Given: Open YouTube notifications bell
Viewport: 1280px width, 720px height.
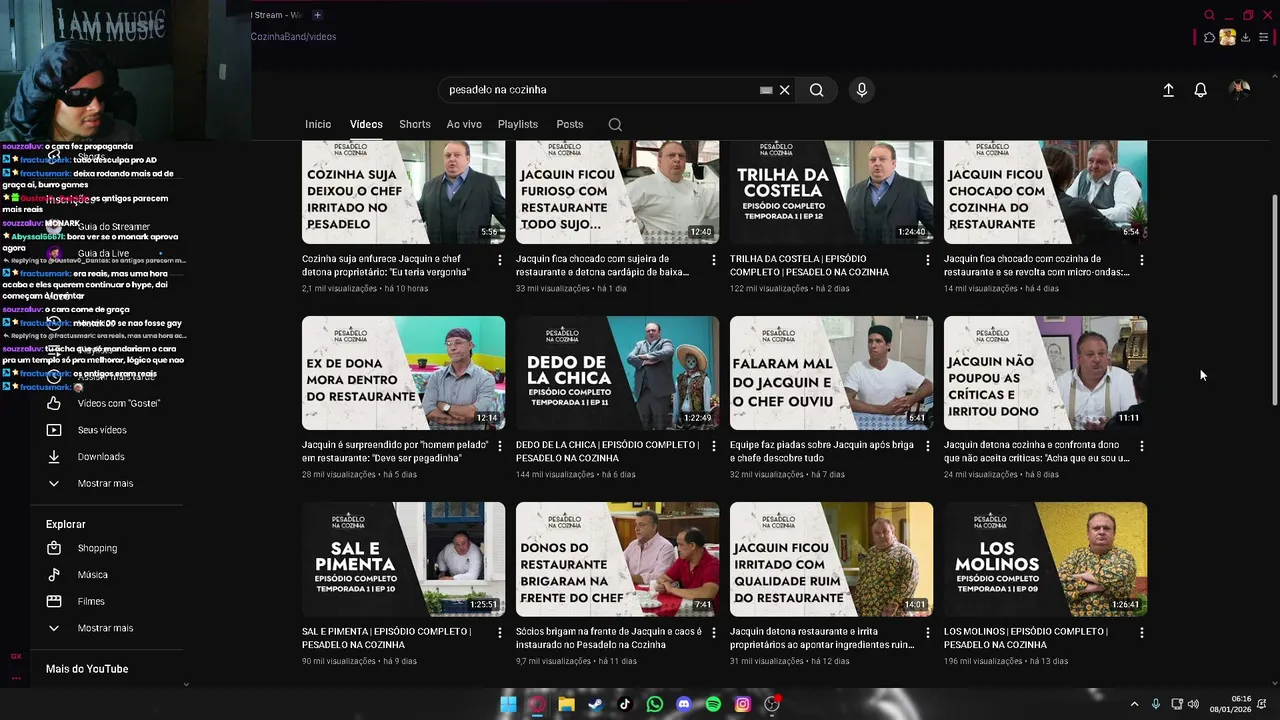Looking at the screenshot, I should coord(1201,90).
